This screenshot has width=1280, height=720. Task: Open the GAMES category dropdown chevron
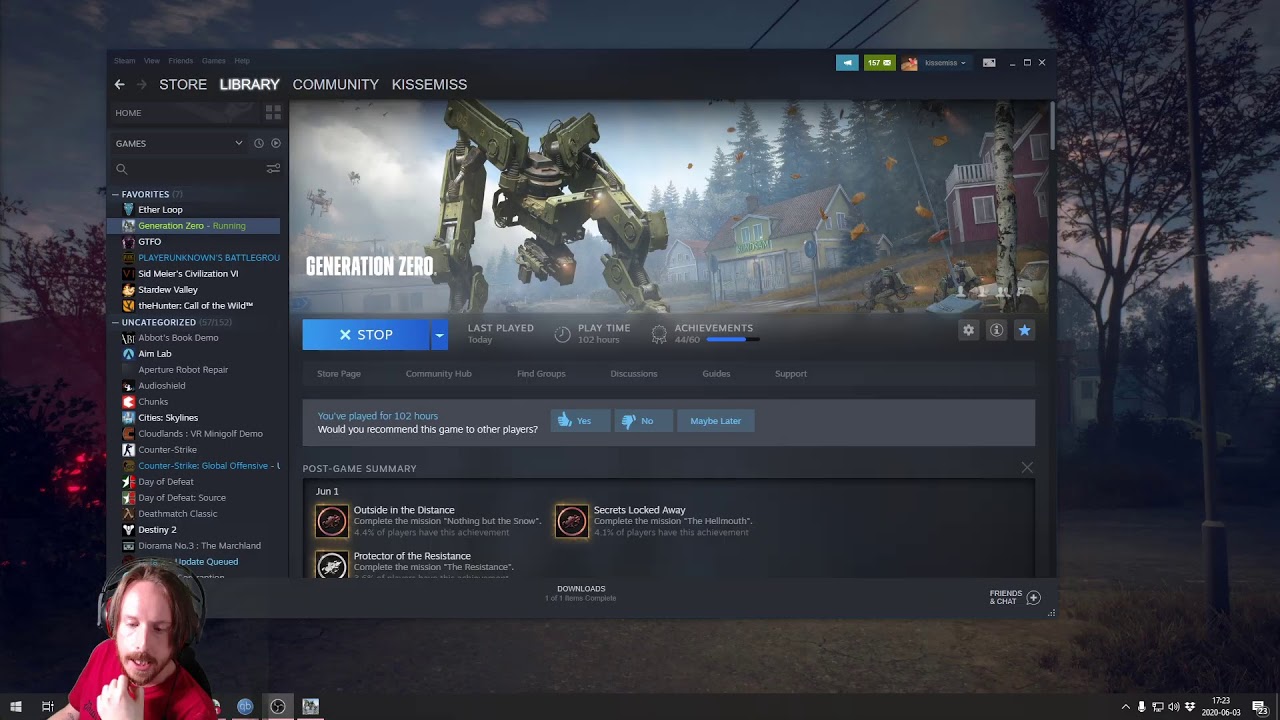click(x=239, y=143)
